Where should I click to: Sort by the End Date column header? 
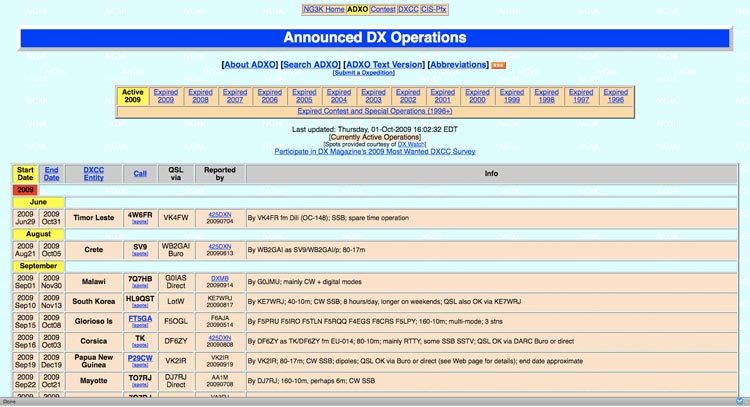[52, 173]
